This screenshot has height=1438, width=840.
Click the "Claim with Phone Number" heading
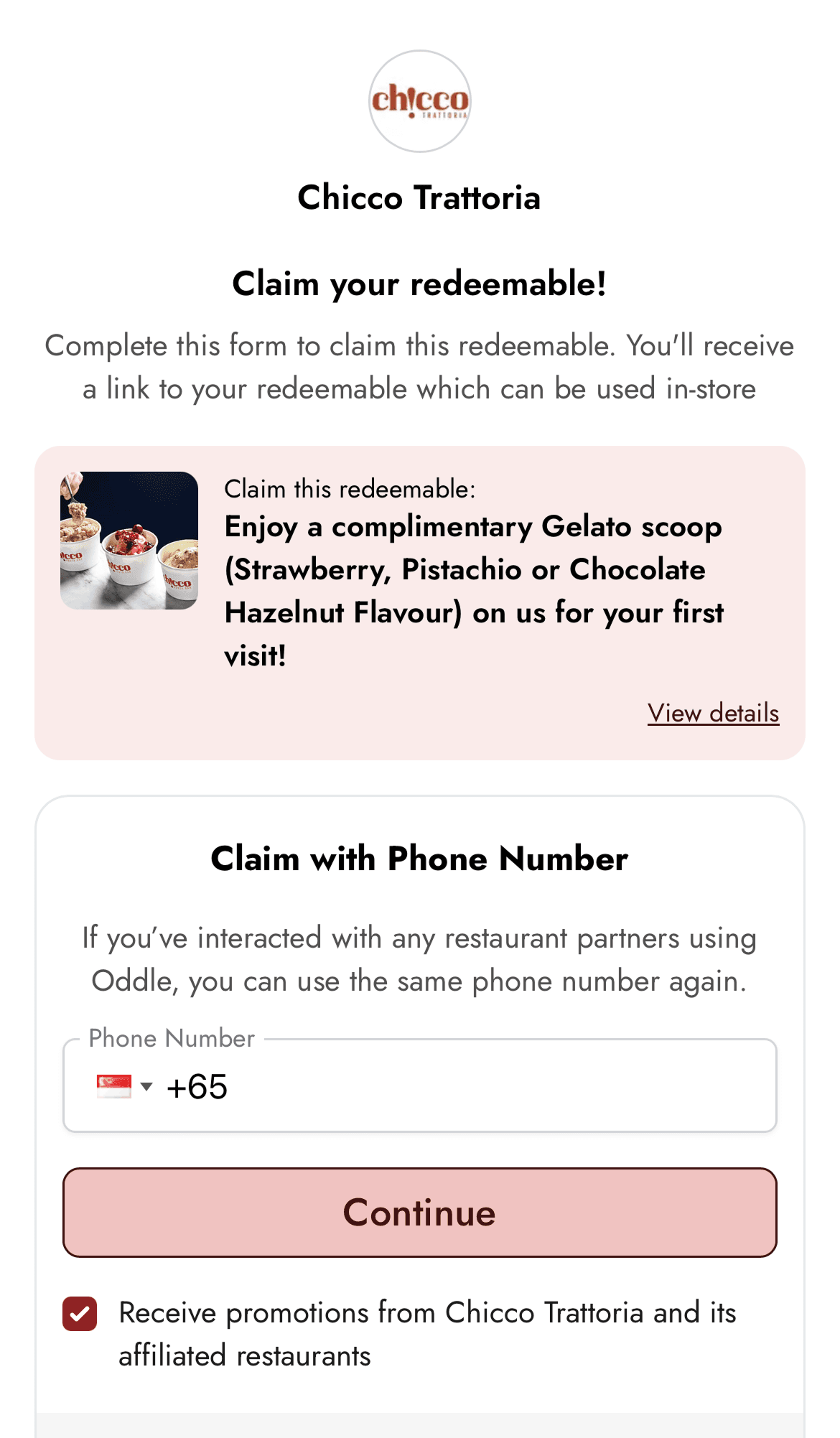coord(419,859)
